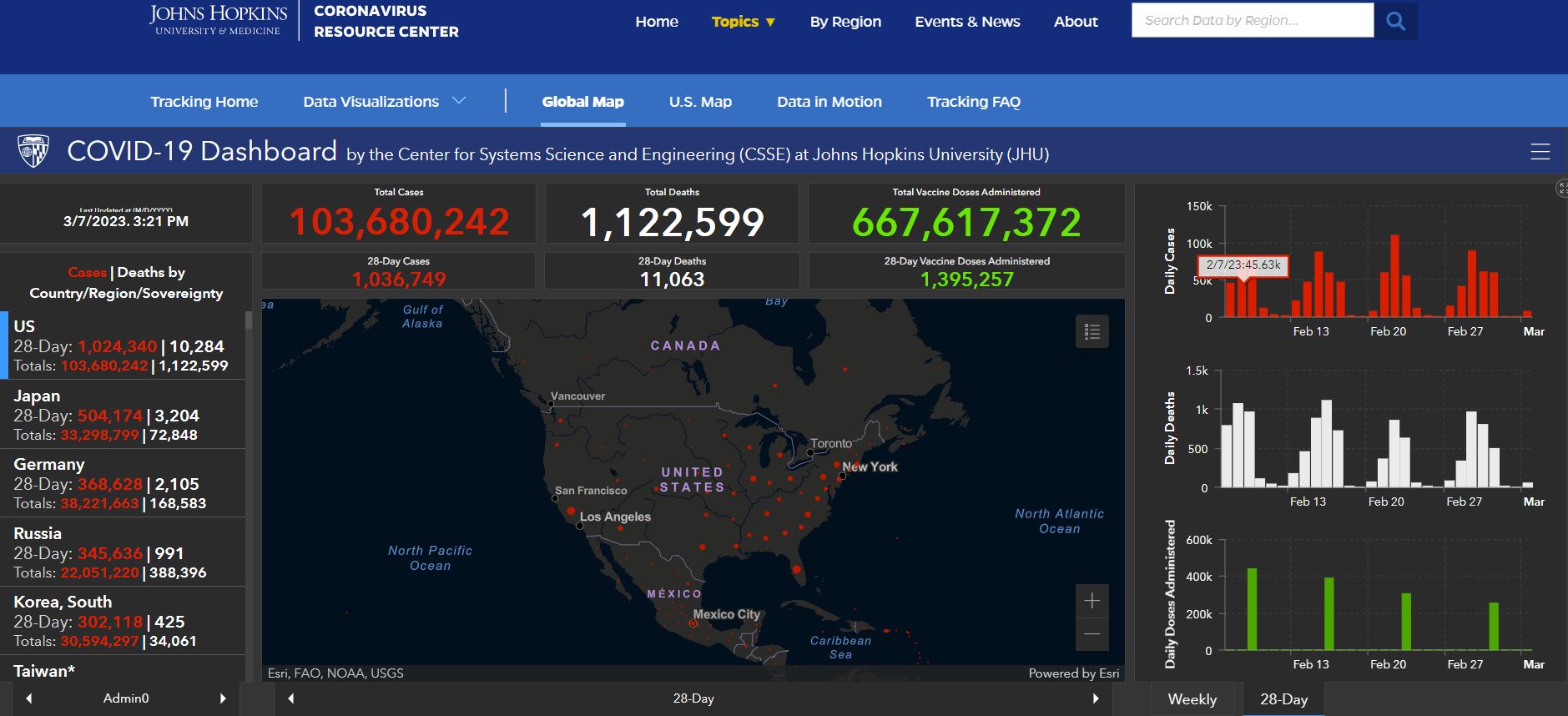Image resolution: width=1568 pixels, height=716 pixels.
Task: Switch to the Global Map tab
Action: (582, 101)
